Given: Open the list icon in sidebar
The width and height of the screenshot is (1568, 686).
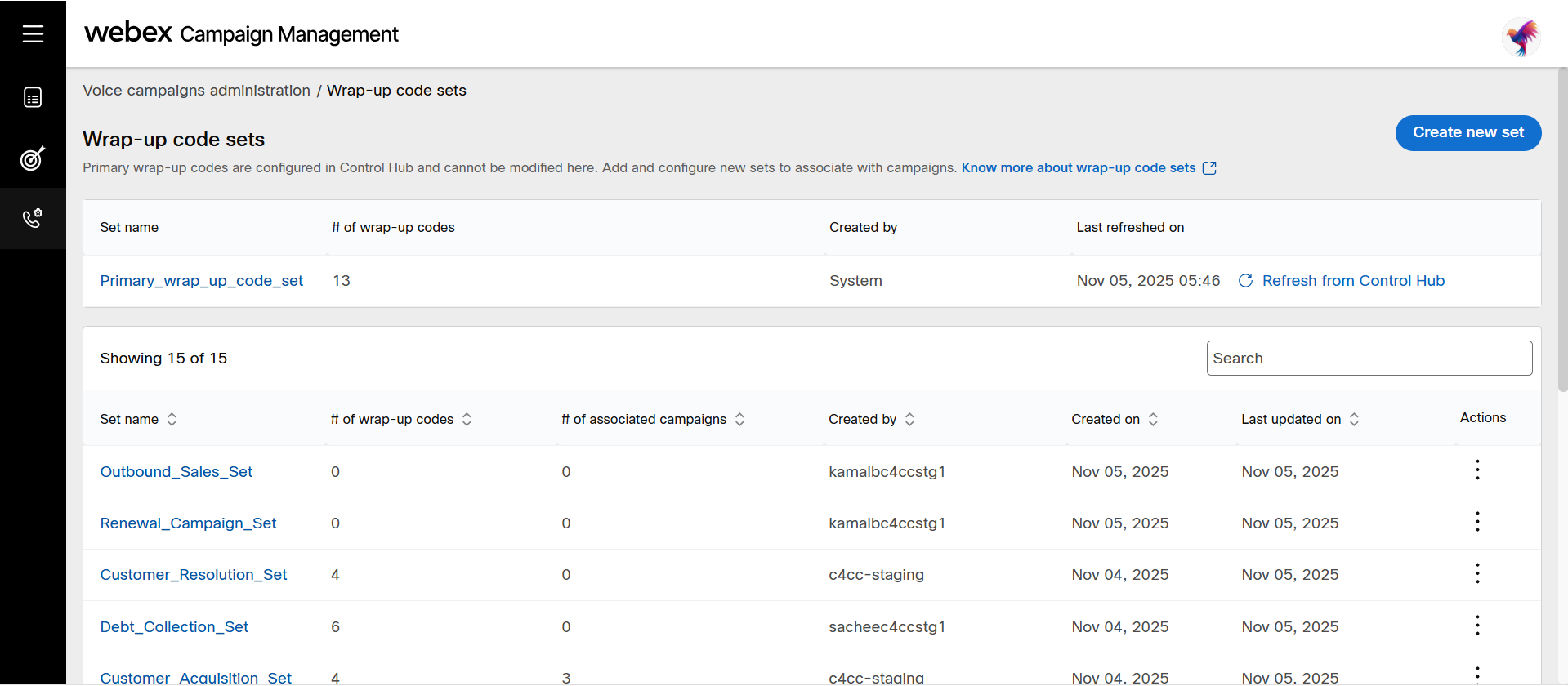Looking at the screenshot, I should pos(33,98).
